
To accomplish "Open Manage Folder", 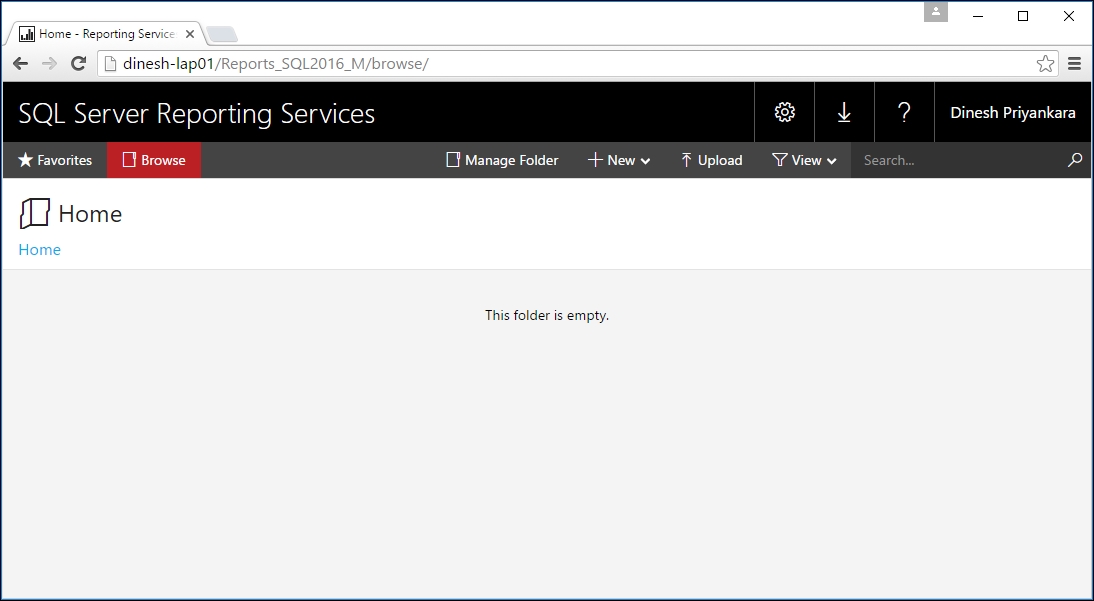I will pos(502,160).
